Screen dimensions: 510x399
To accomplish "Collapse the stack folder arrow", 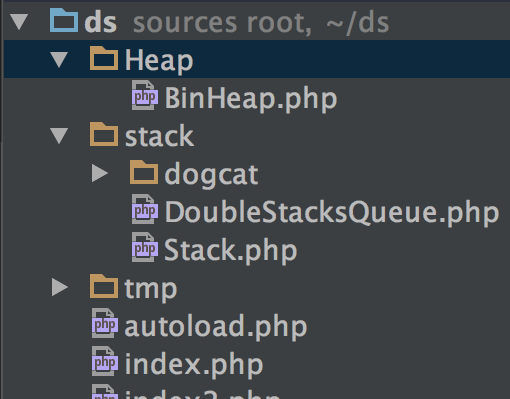I will [59, 135].
